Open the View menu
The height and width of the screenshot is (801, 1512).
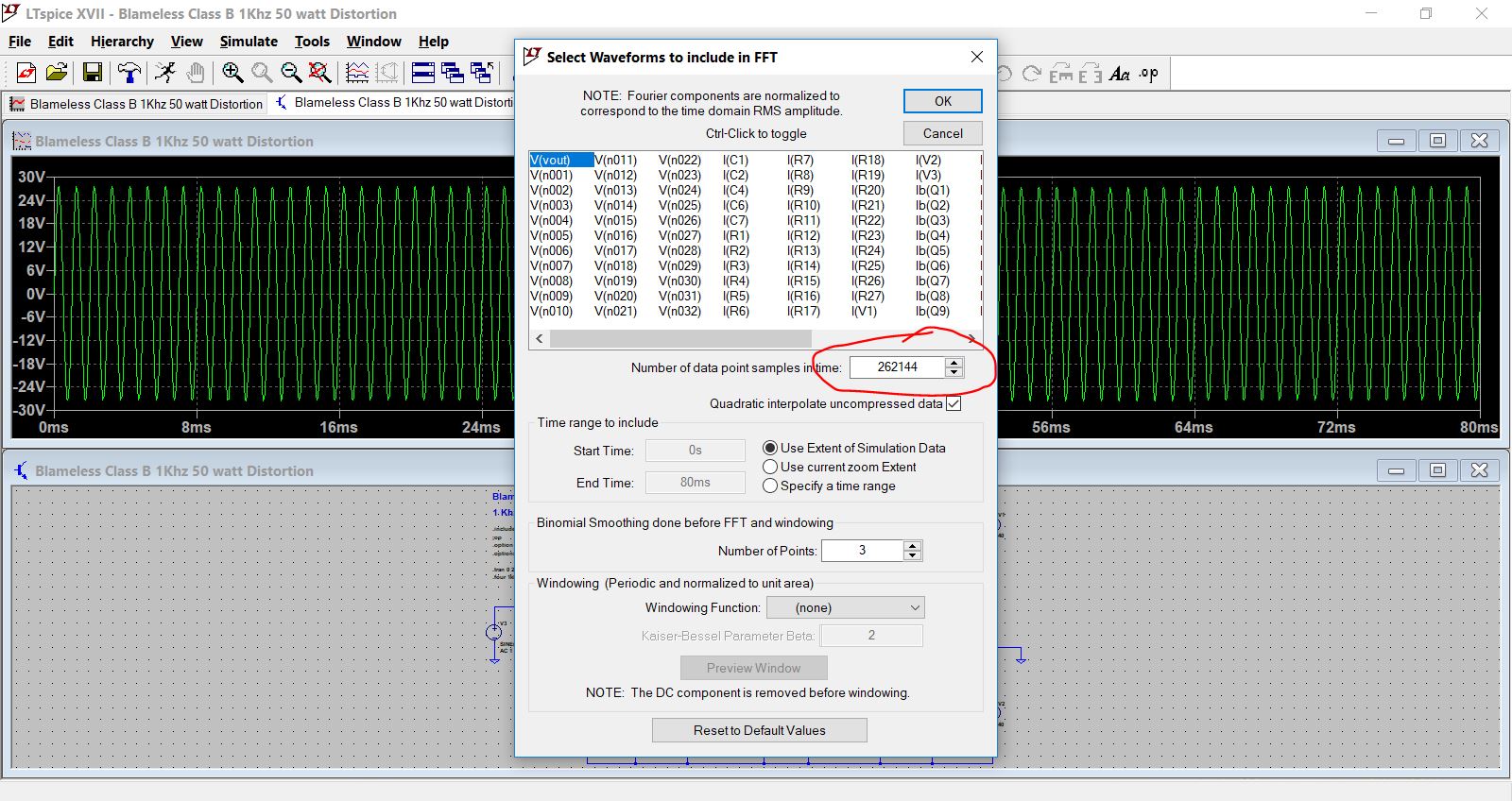186,42
